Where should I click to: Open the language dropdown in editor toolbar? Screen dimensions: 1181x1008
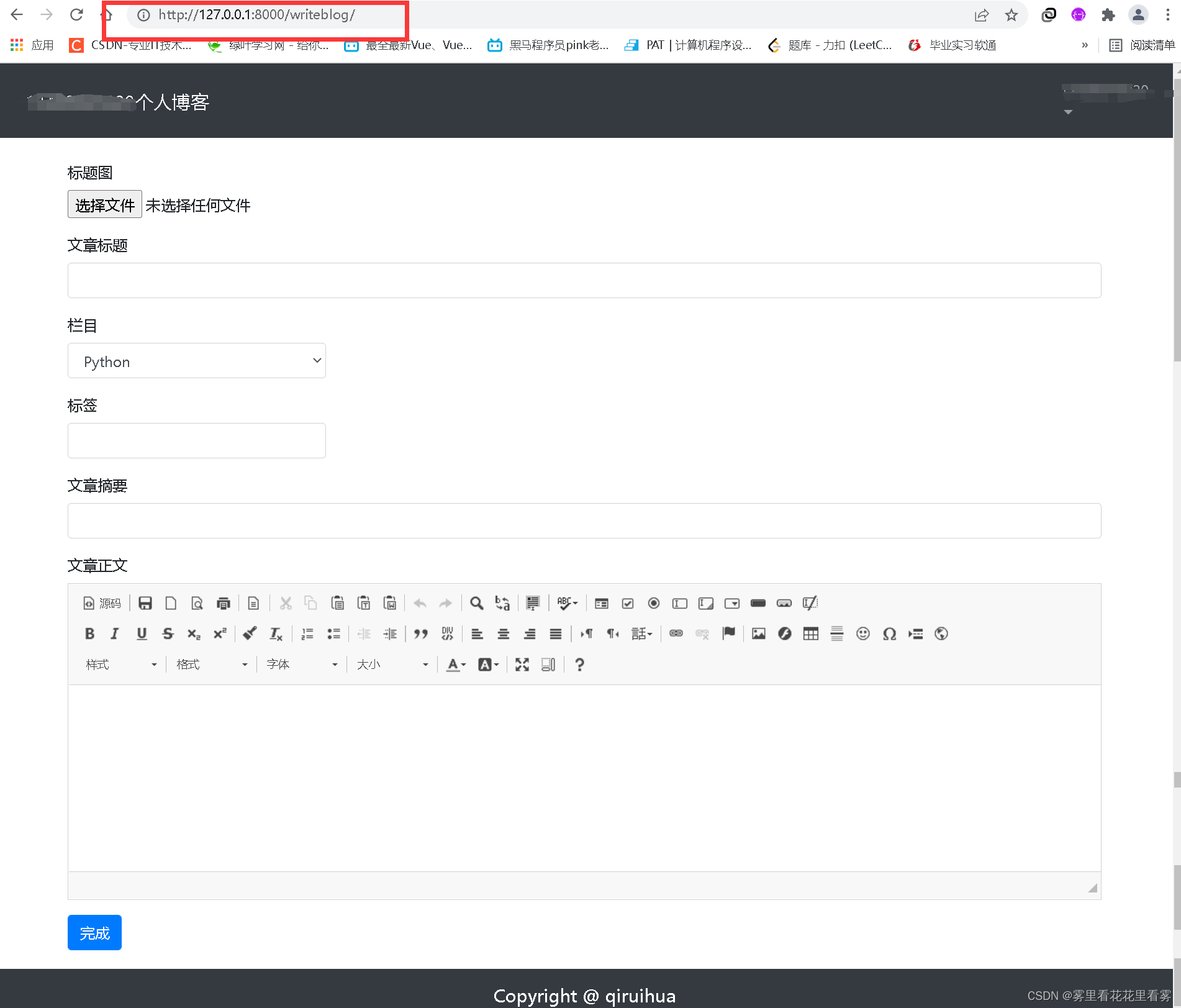(642, 633)
